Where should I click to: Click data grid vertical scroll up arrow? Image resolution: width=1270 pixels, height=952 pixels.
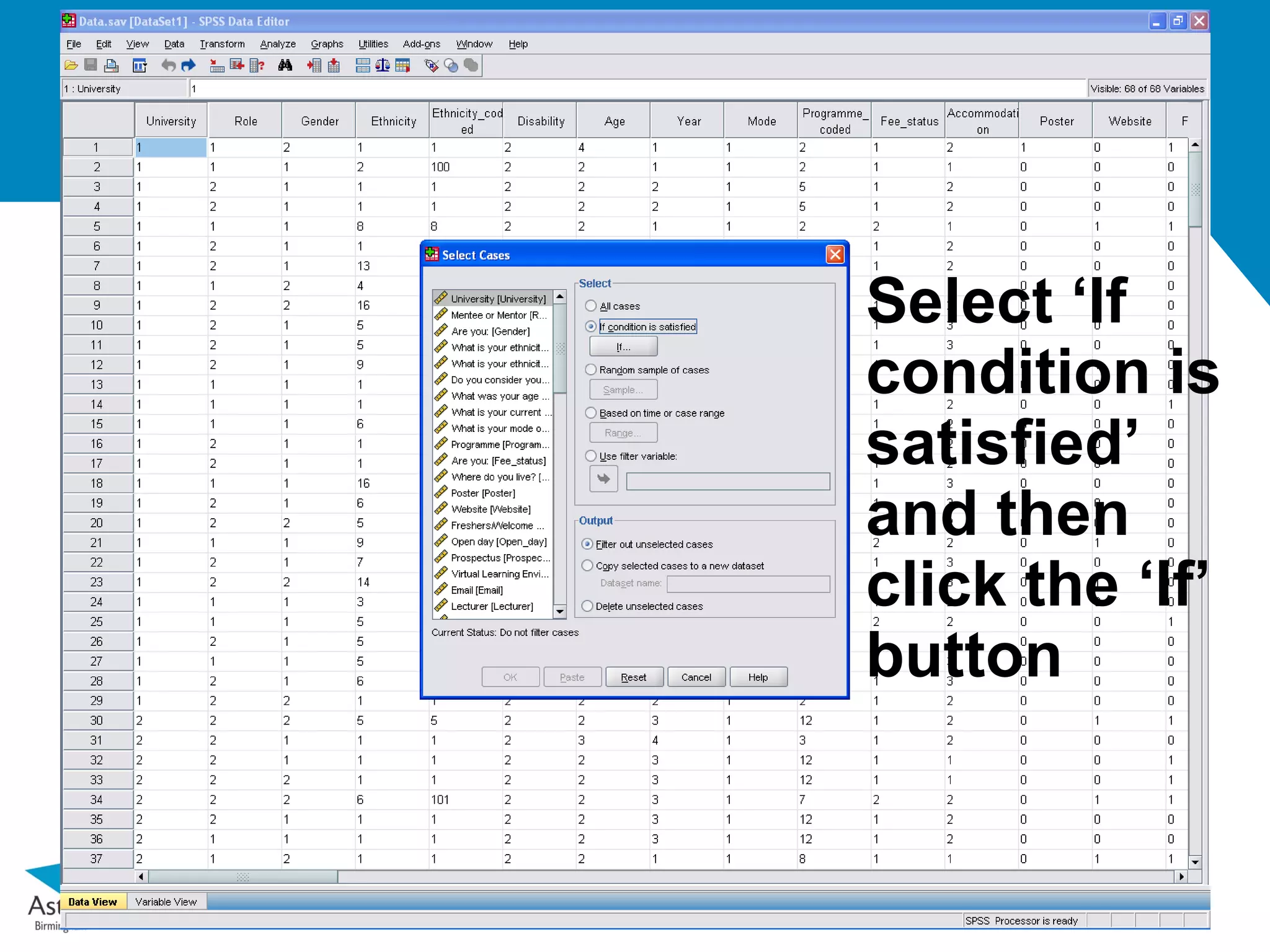(x=1195, y=144)
